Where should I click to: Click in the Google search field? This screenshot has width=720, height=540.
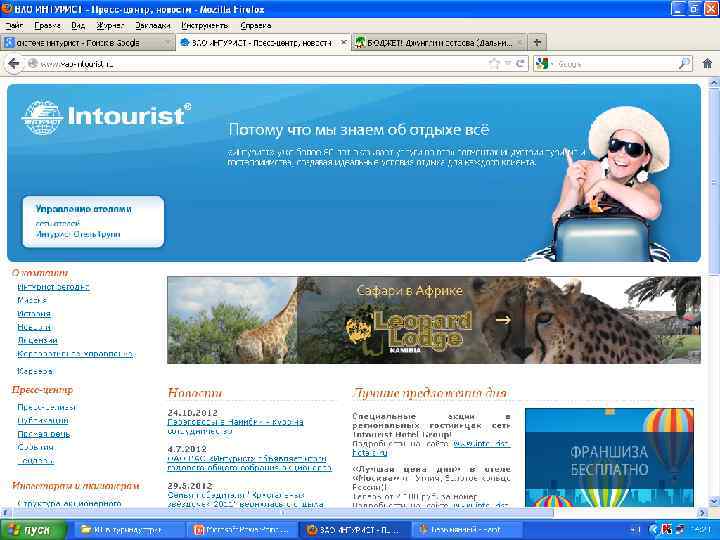coord(616,64)
